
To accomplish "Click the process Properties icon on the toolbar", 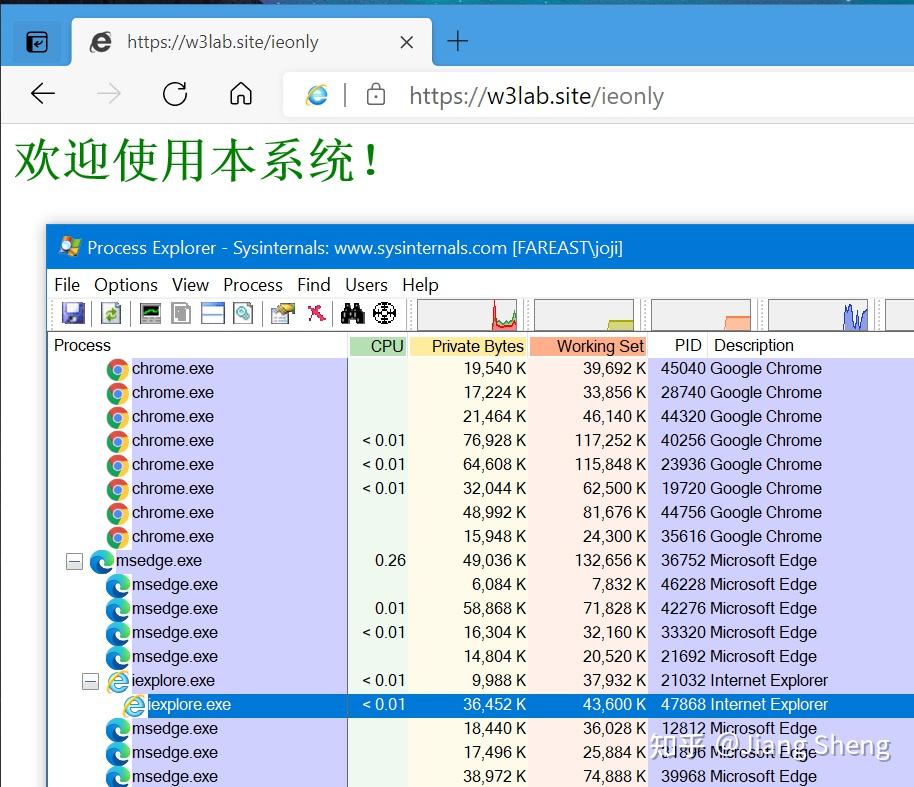I will click(x=281, y=313).
